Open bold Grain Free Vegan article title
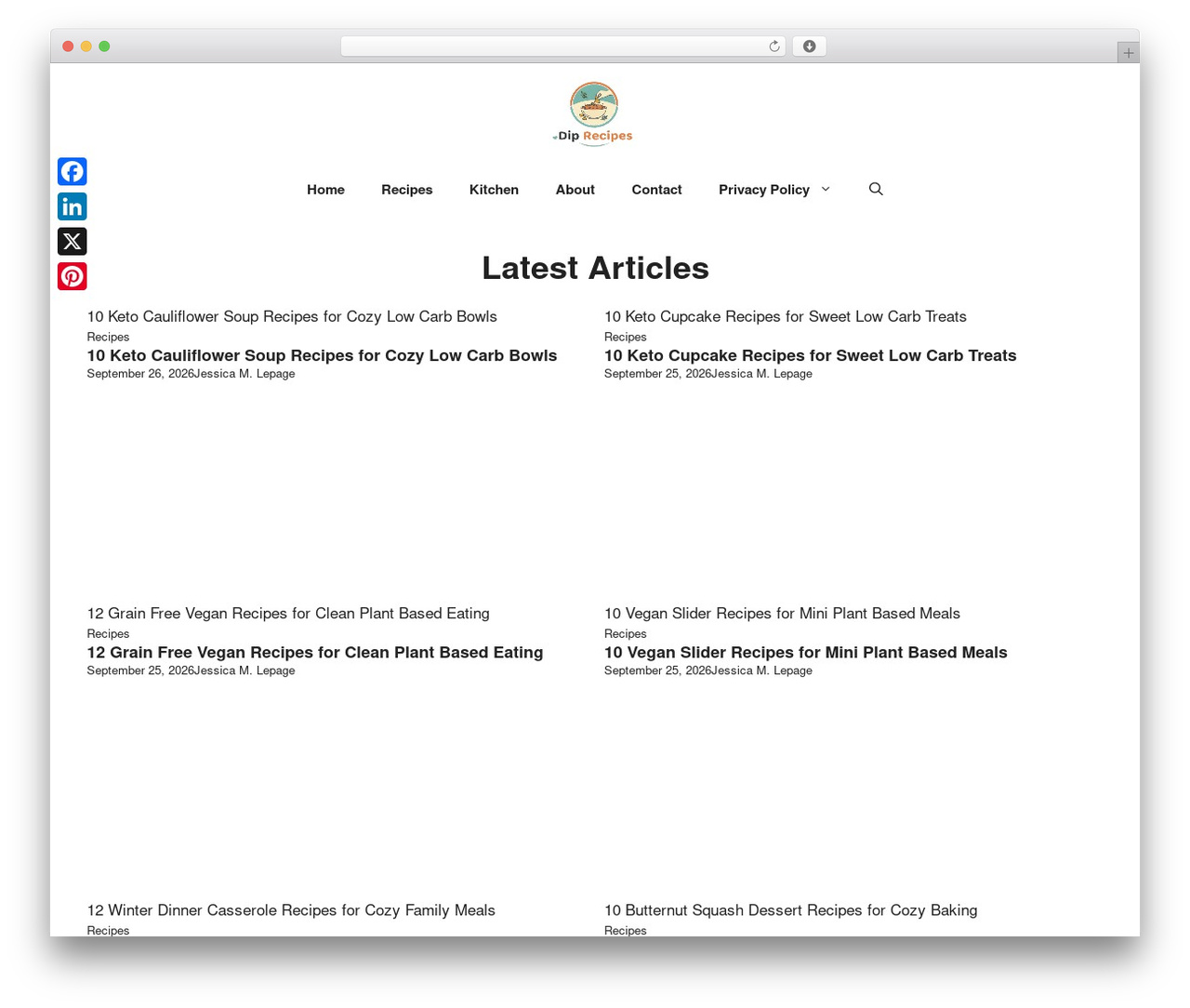This screenshot has width=1190, height=1008. click(x=315, y=652)
